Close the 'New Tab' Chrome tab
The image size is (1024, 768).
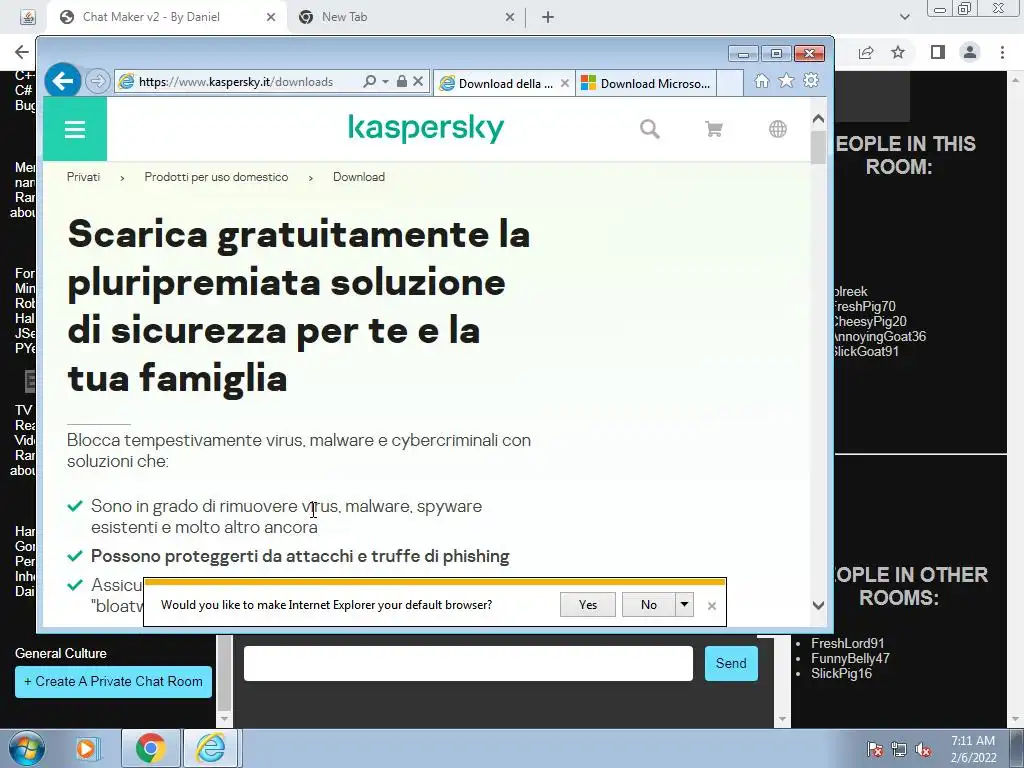tap(510, 18)
